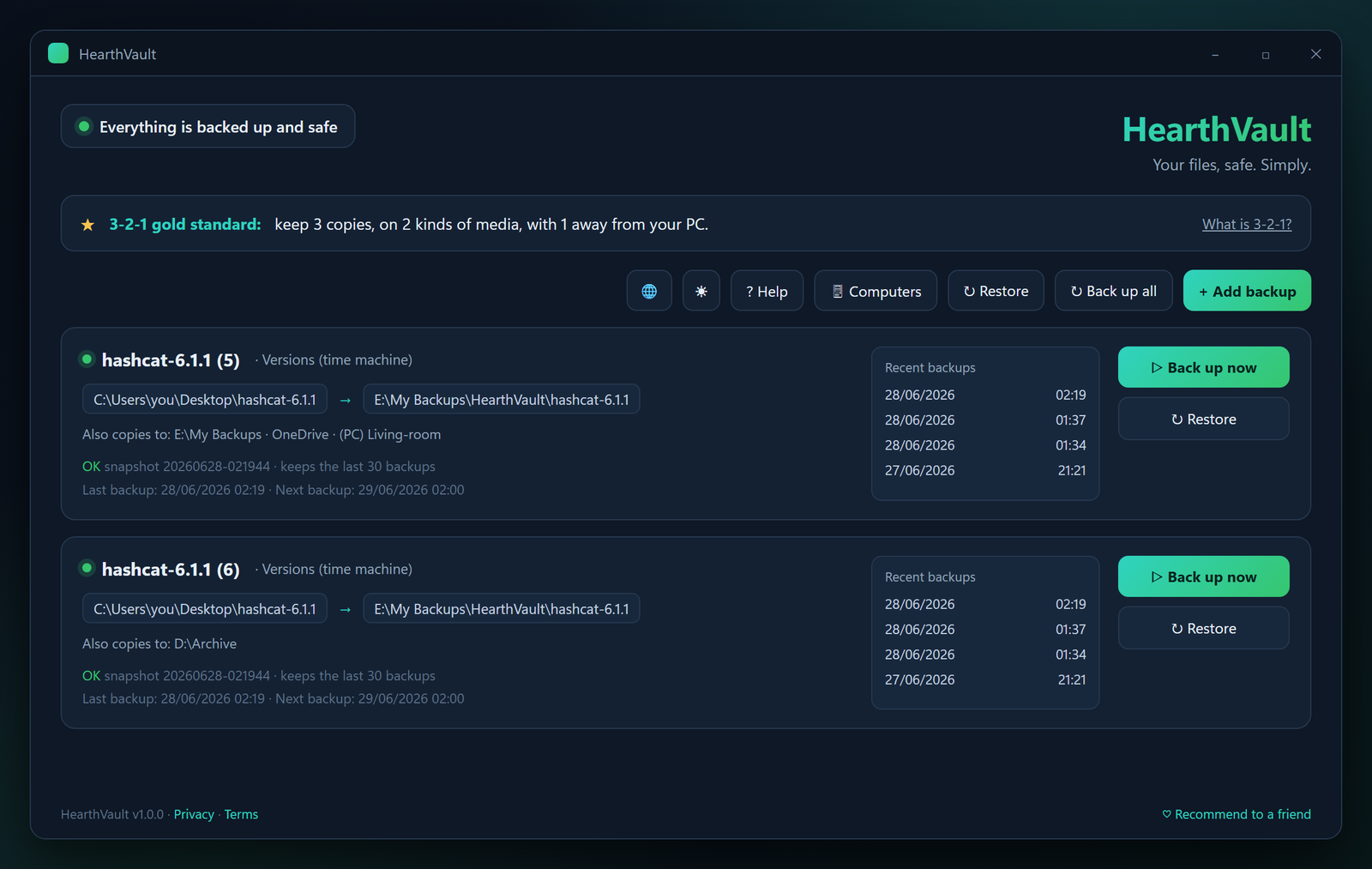
Task: Minimize the HearthVault window
Action: 1215,54
